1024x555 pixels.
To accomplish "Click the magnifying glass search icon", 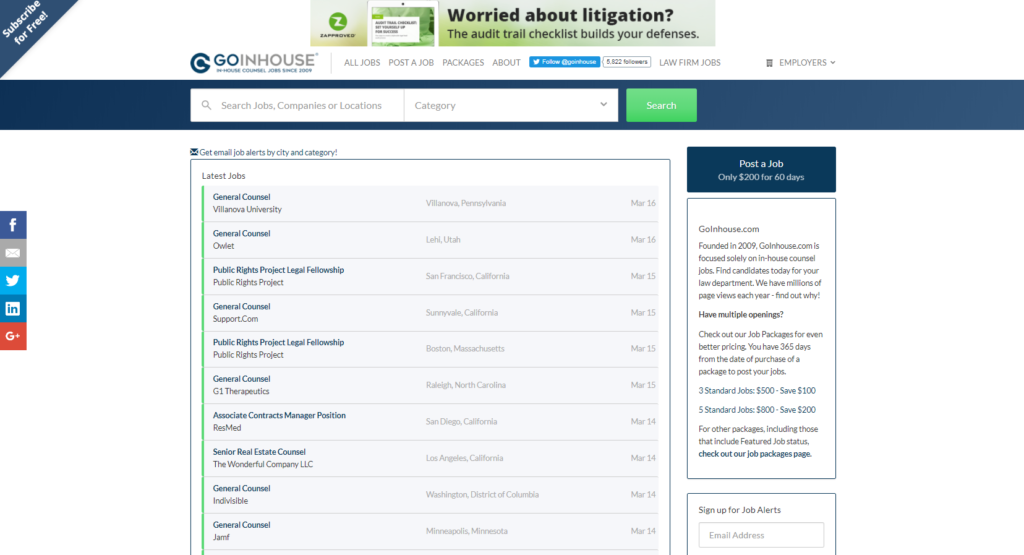I will click(206, 105).
